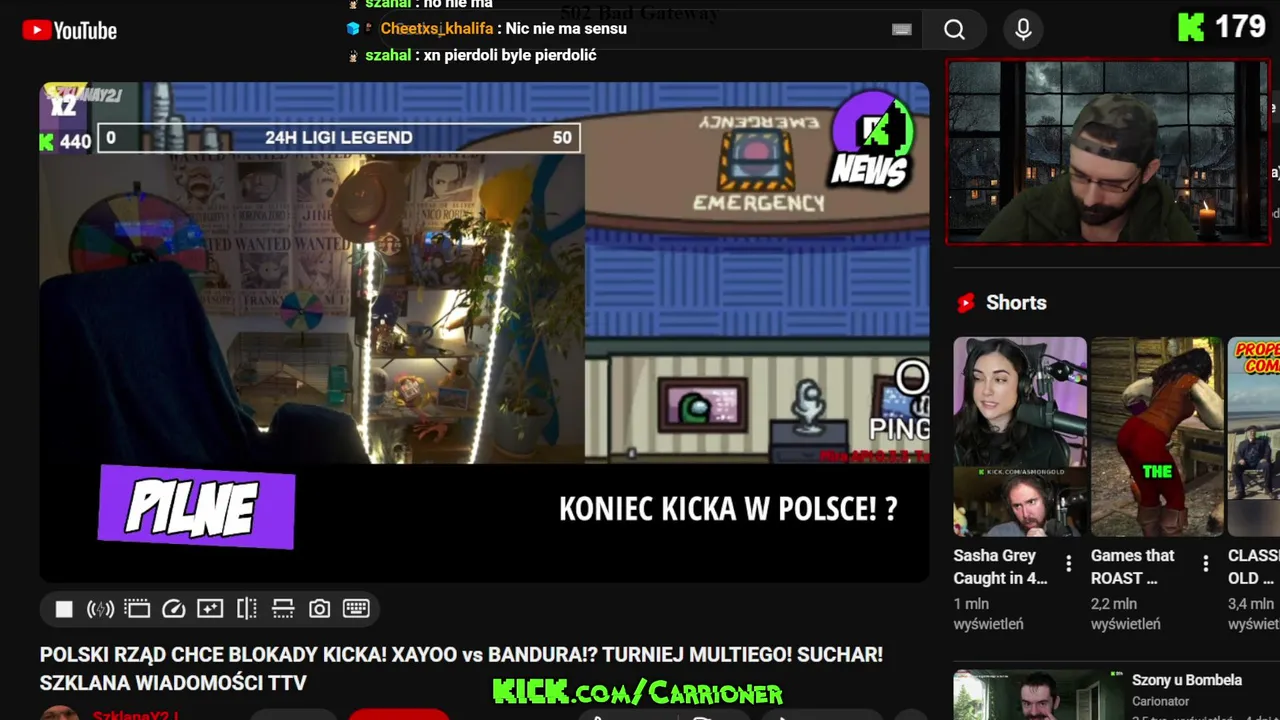This screenshot has height=720, width=1280.
Task: Click the 'Sasha Grey Caught in 4...' title
Action: pyautogui.click(x=1001, y=567)
